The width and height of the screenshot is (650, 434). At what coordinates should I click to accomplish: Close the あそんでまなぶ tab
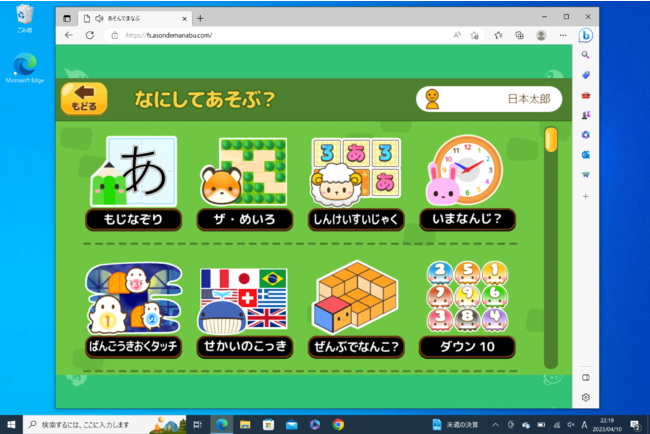pos(184,19)
